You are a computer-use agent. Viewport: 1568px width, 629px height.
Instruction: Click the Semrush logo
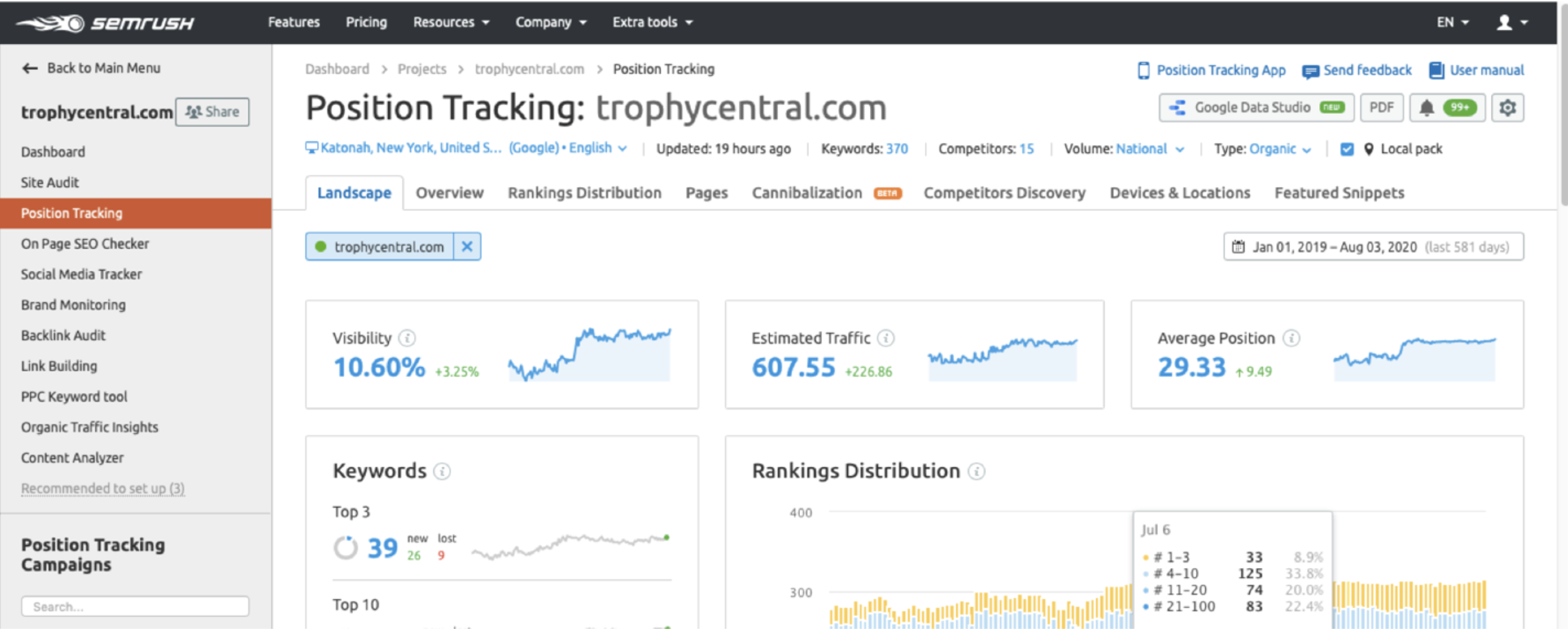pos(105,23)
